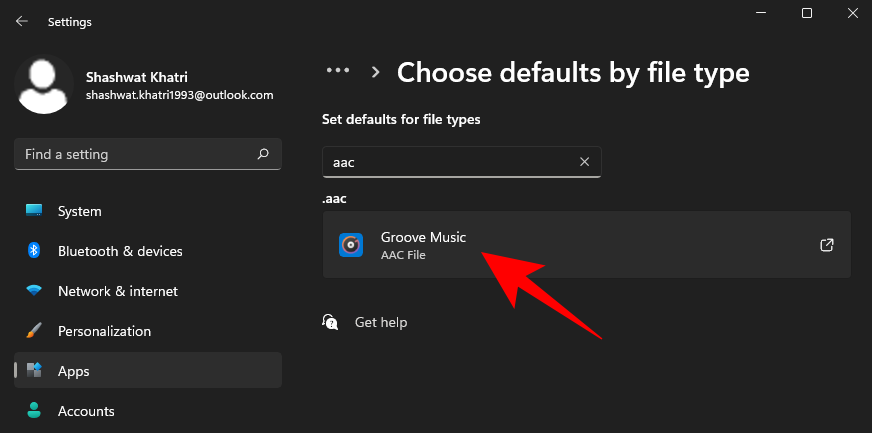
Task: Open the user profile avatar picture
Action: tap(44, 84)
